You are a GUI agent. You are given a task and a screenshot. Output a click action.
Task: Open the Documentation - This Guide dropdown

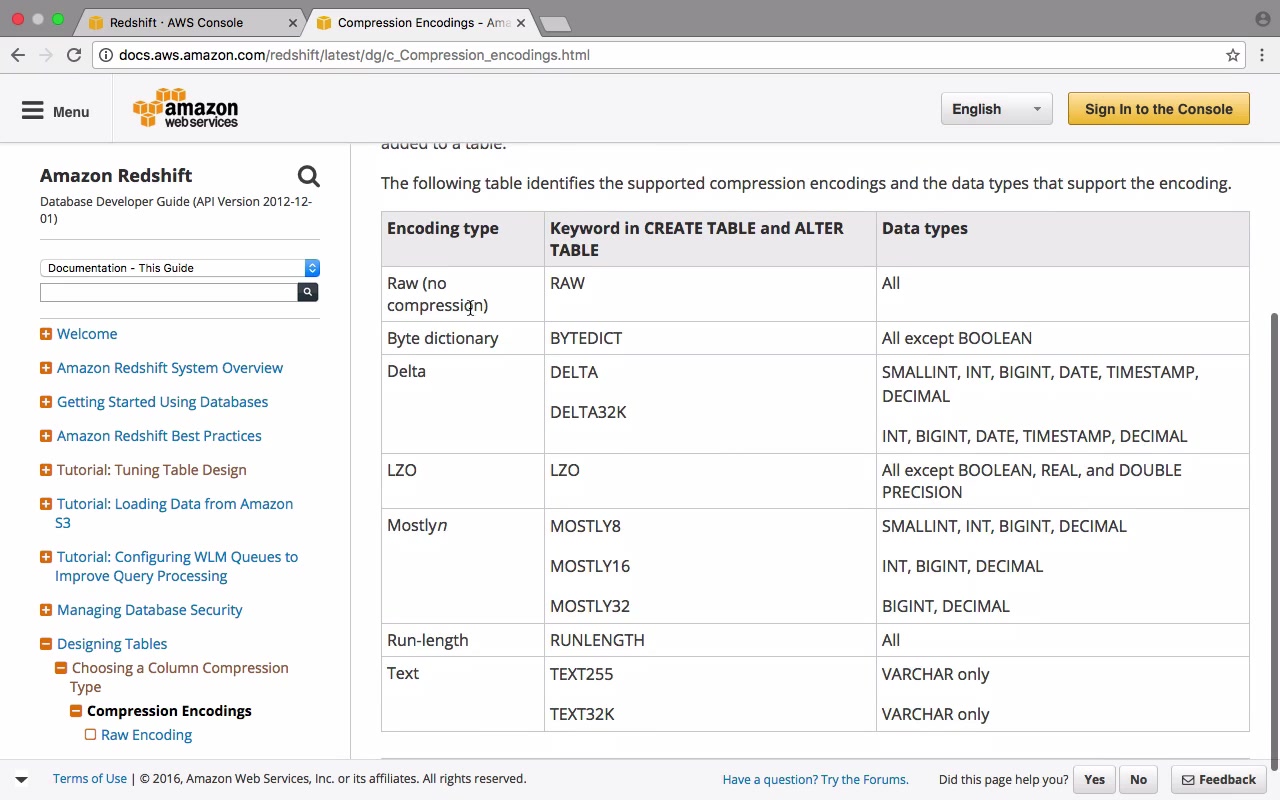180,268
